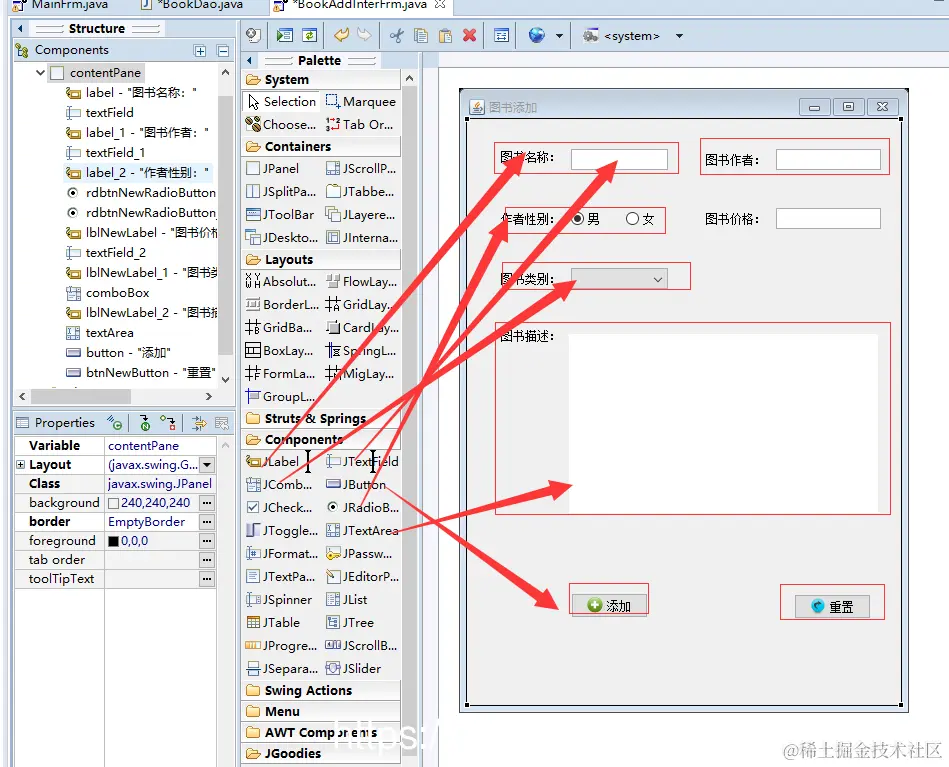Click the show events icon in Properties header
Screen dimensions: 949x767
point(114,422)
